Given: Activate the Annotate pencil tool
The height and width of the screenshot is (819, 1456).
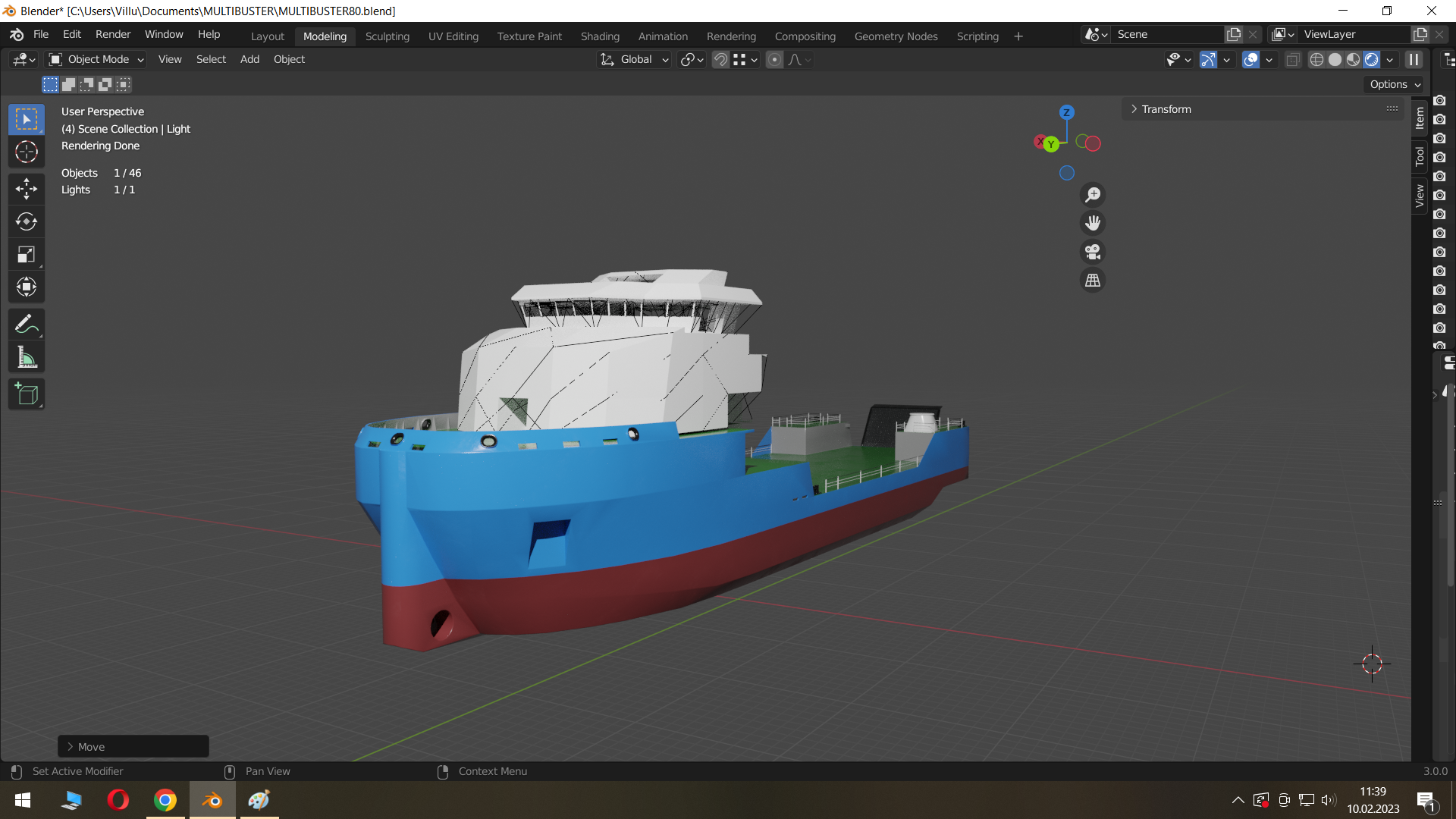Looking at the screenshot, I should [x=27, y=325].
